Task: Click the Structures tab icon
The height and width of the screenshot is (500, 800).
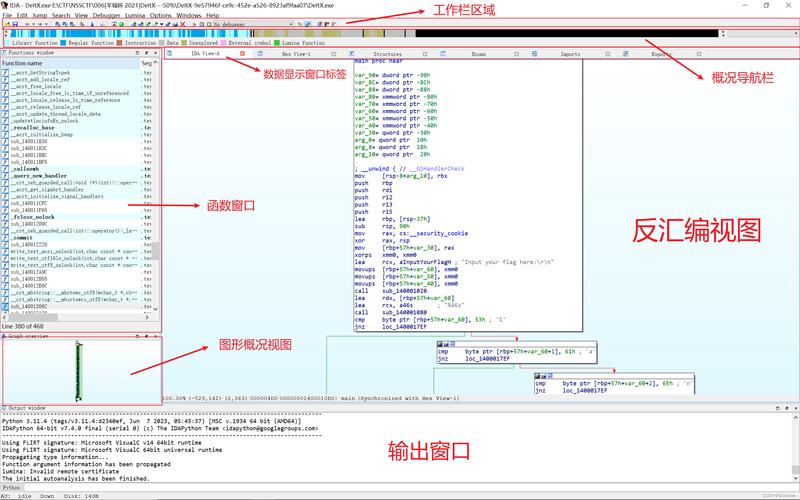Action: click(x=352, y=54)
